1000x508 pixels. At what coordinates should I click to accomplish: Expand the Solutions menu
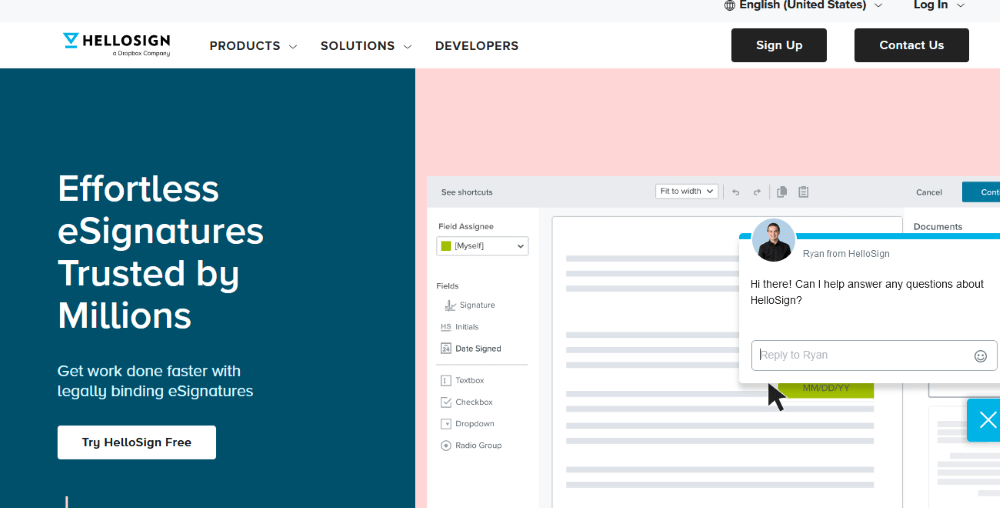pos(365,46)
